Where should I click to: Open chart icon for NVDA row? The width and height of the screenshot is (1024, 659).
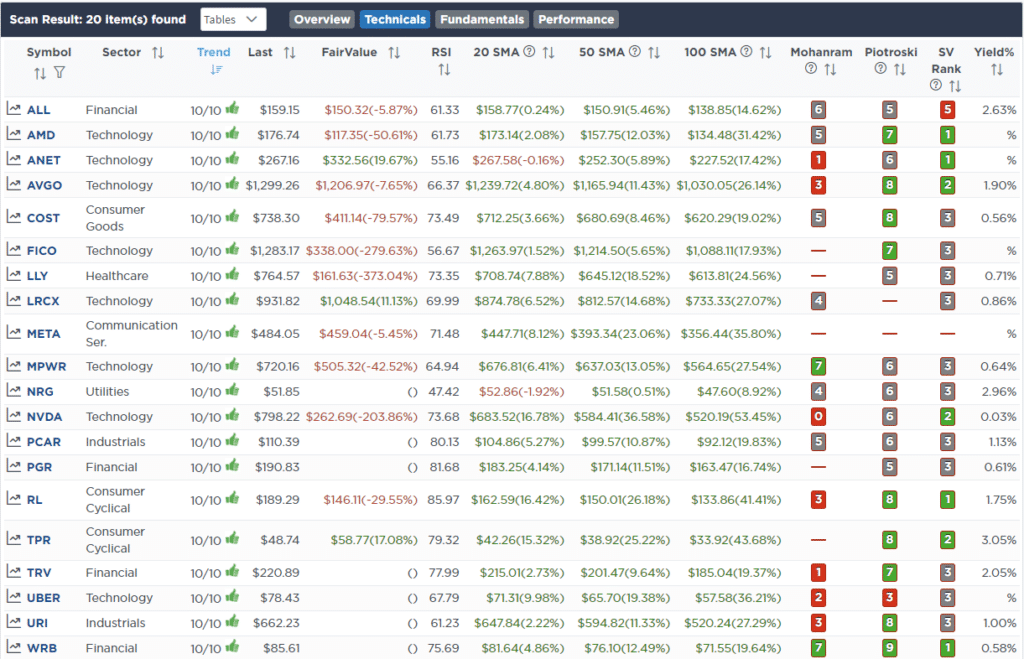coord(14,415)
